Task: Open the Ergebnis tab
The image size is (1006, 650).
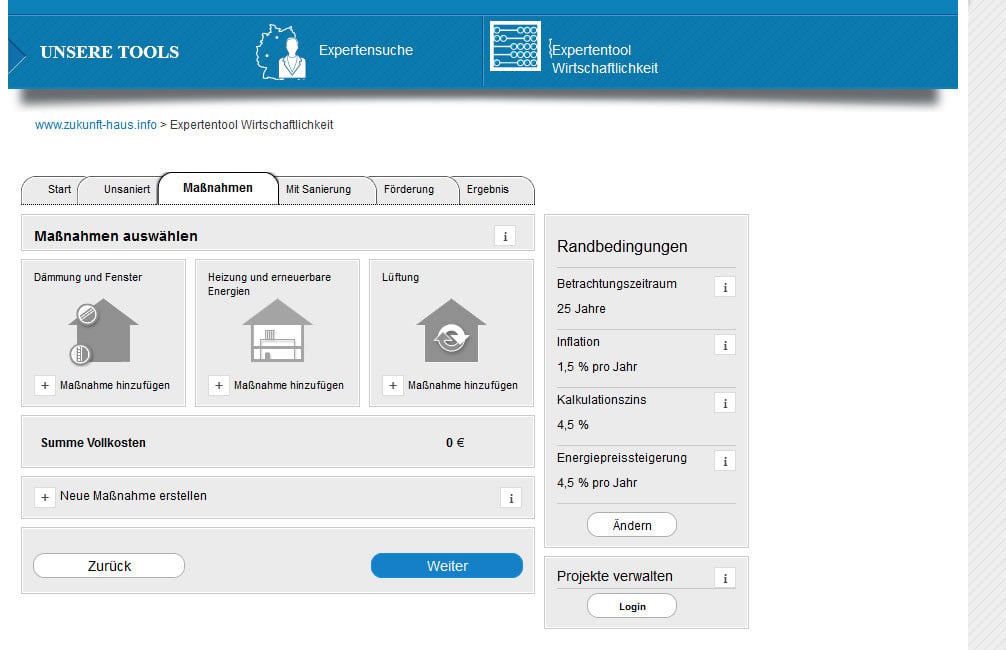Action: pos(488,189)
